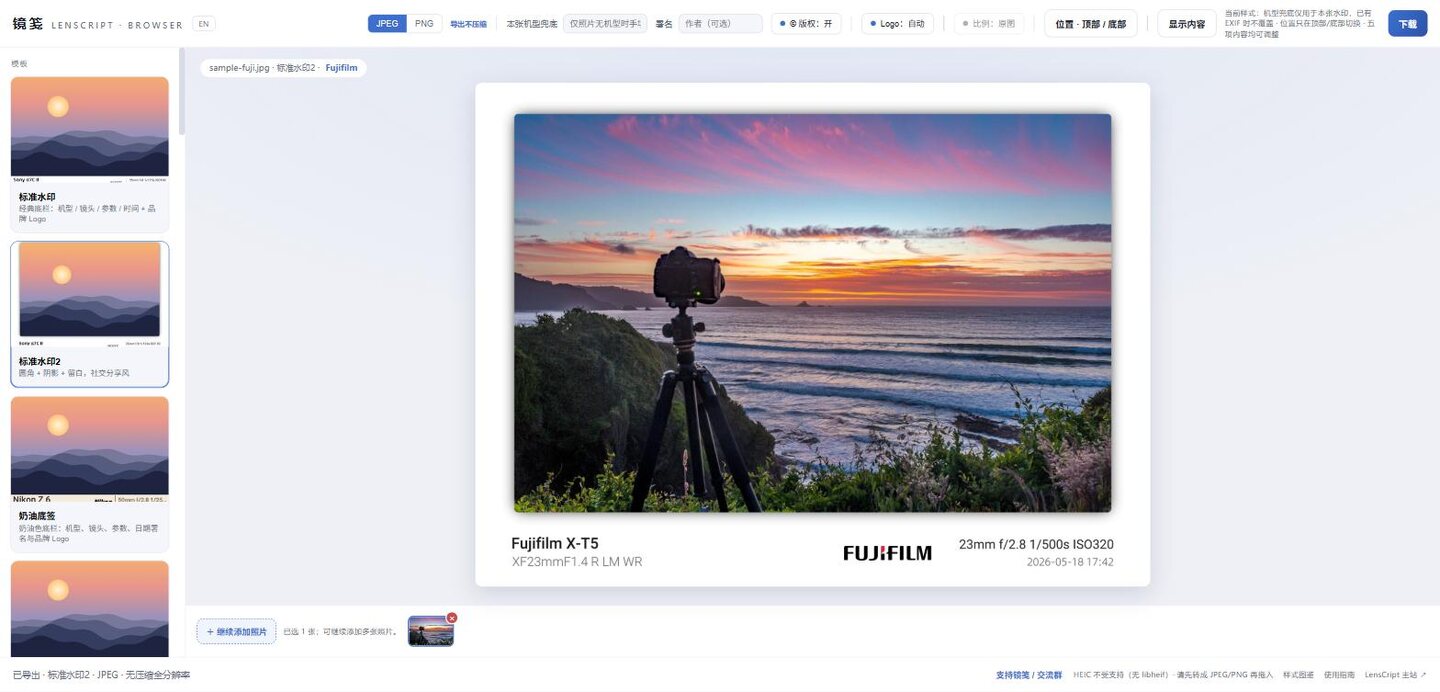Switch the language with the EN button

pos(203,24)
